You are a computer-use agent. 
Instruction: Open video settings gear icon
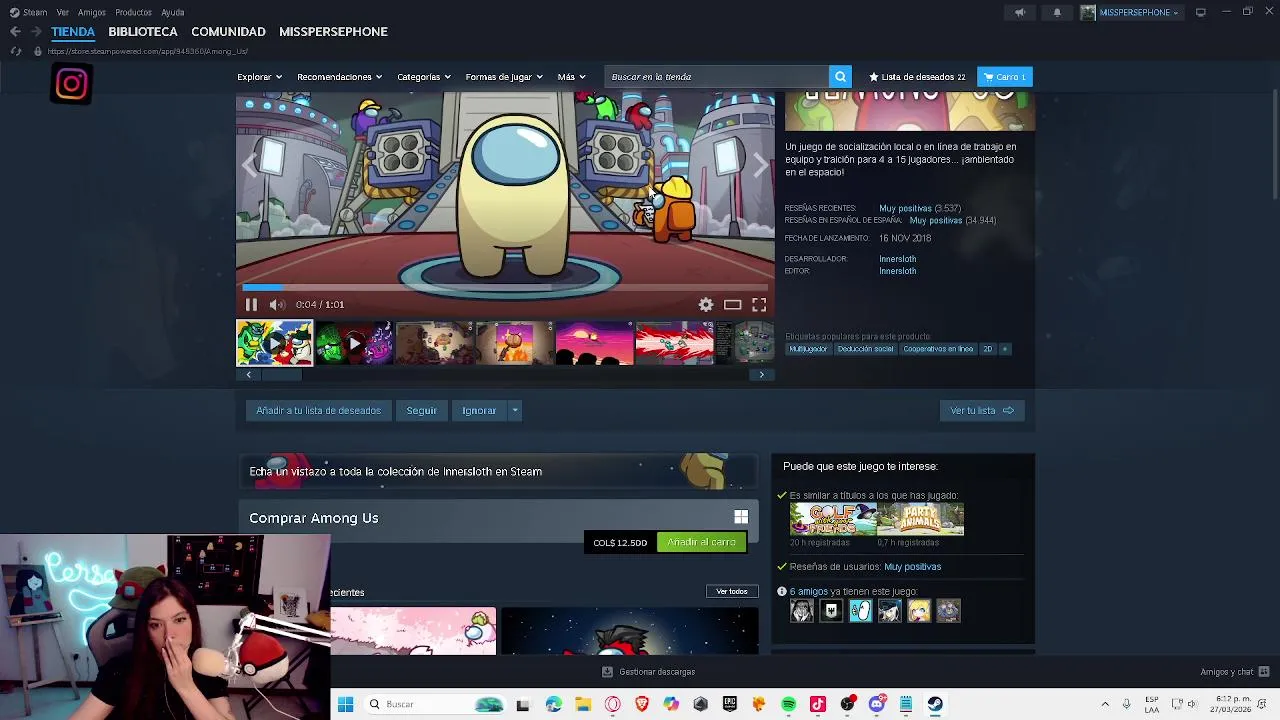tap(706, 305)
